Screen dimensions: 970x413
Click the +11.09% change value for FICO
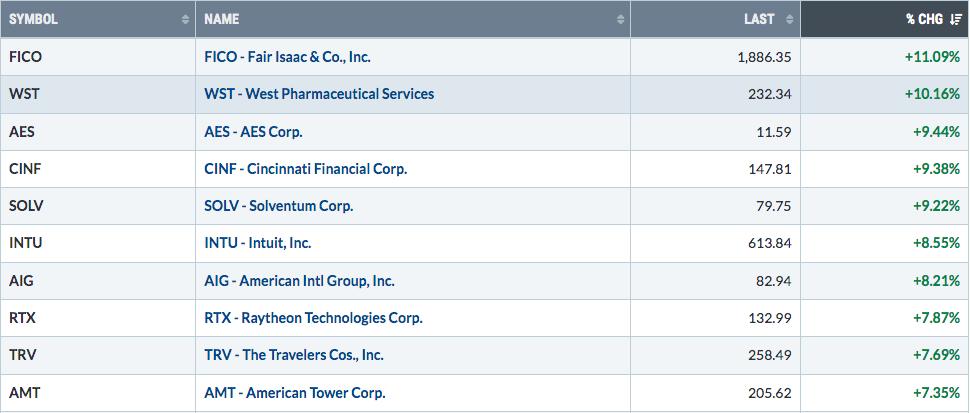click(932, 57)
